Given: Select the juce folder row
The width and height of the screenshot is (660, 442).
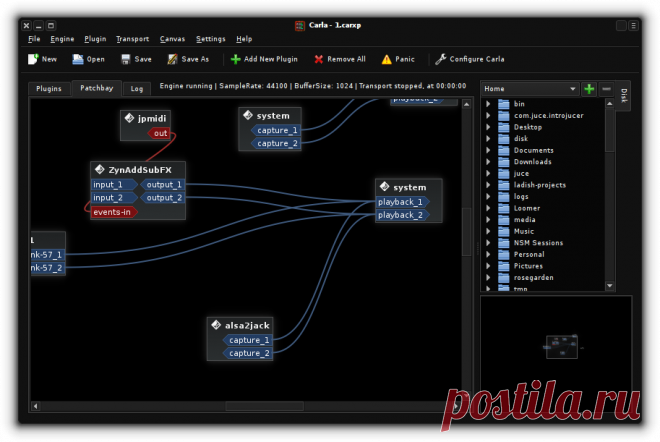Looking at the screenshot, I should pyautogui.click(x=546, y=173).
